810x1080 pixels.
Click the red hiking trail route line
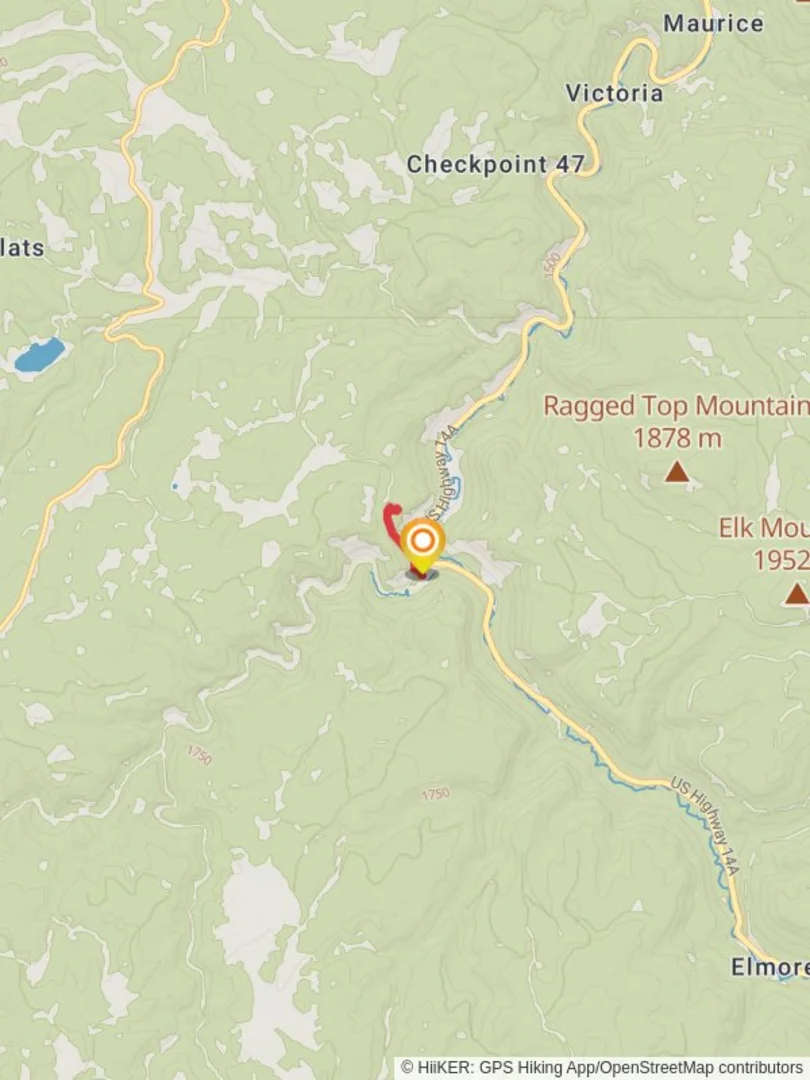391,521
